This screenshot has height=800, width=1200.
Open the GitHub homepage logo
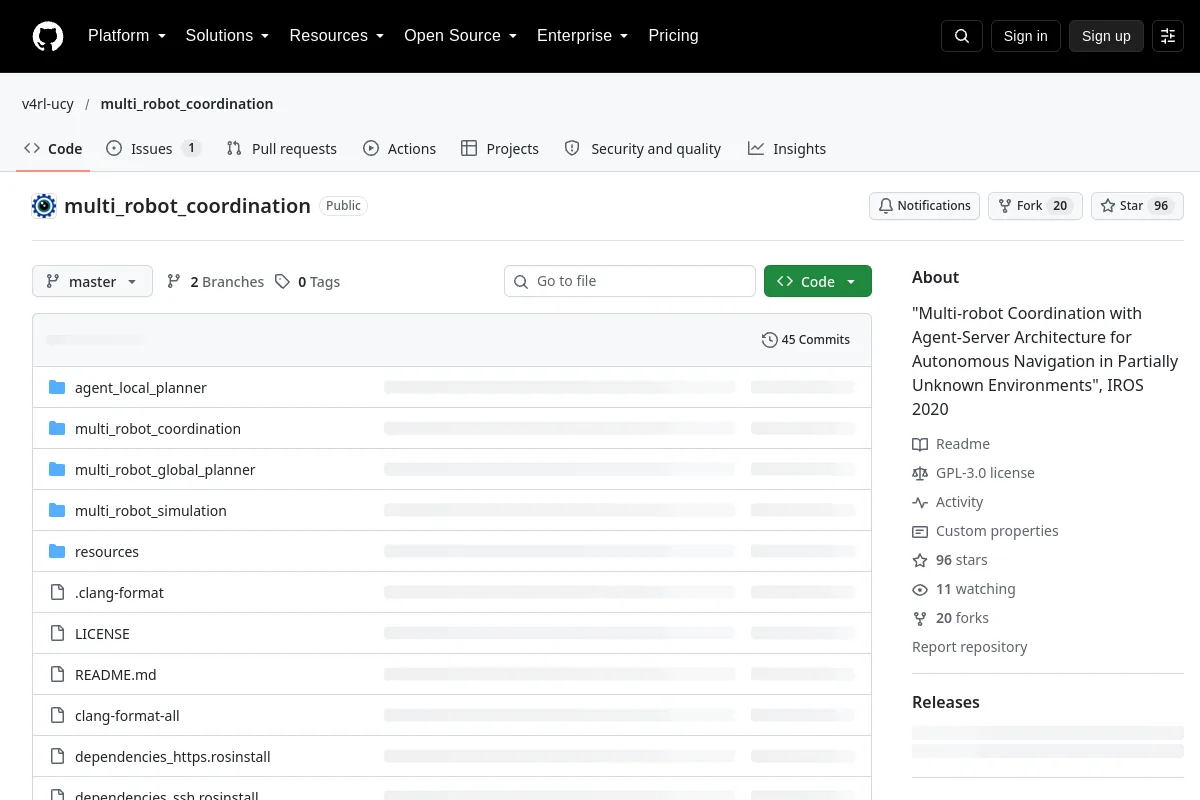(x=48, y=36)
